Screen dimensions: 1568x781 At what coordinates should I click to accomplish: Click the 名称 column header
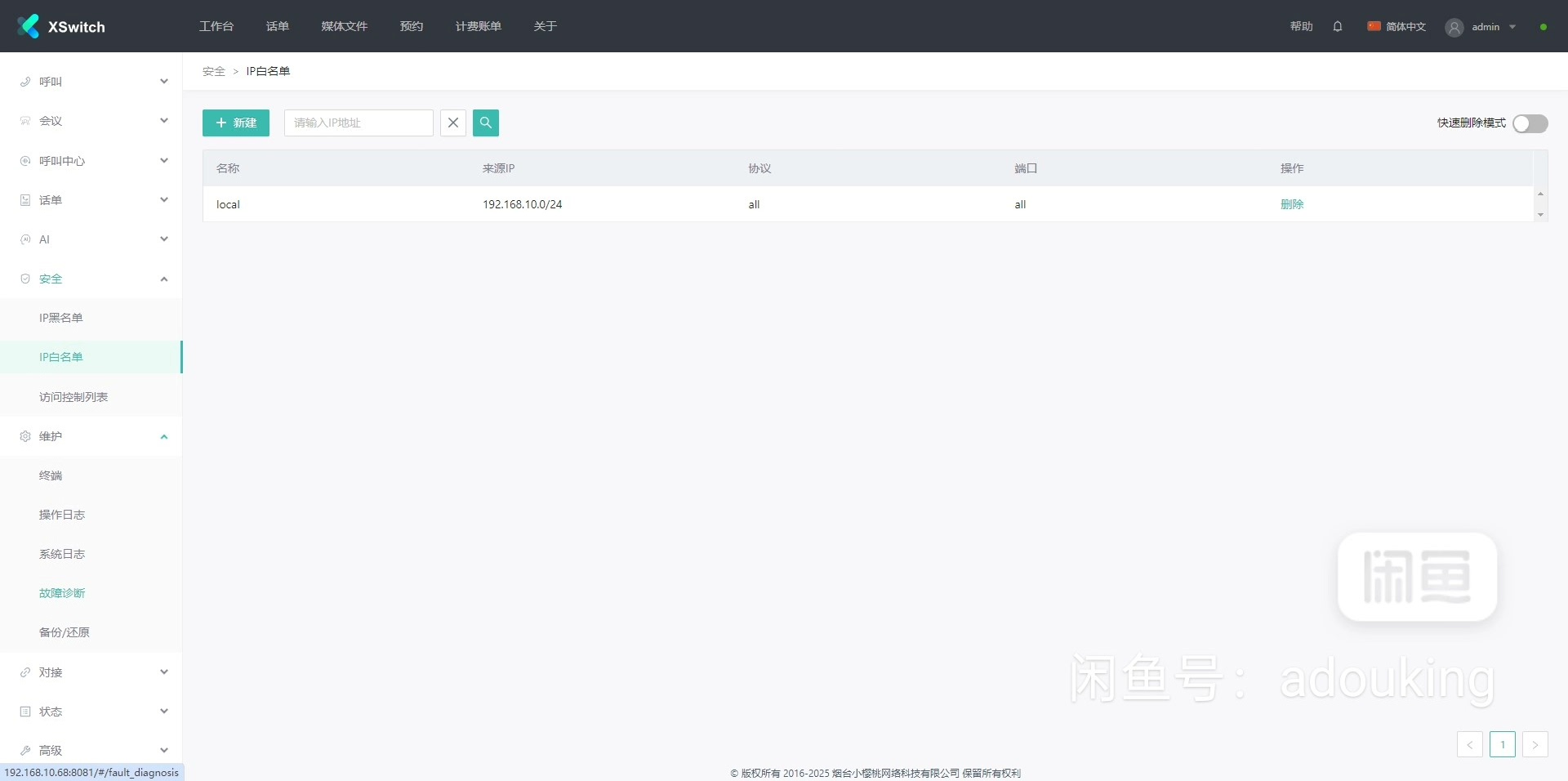[x=228, y=168]
